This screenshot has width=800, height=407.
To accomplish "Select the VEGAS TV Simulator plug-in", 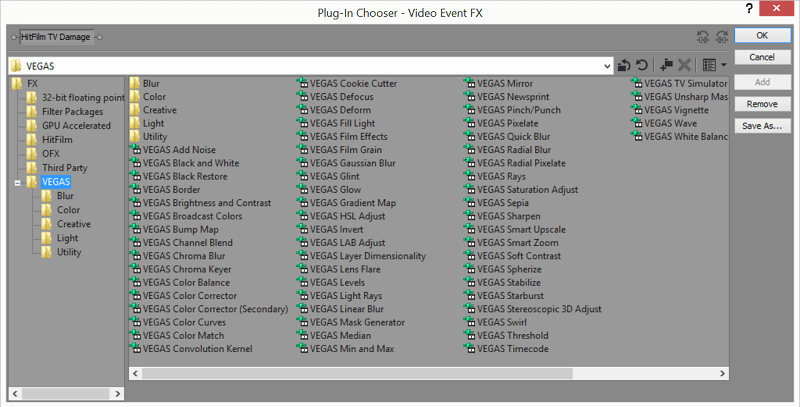I will click(680, 83).
